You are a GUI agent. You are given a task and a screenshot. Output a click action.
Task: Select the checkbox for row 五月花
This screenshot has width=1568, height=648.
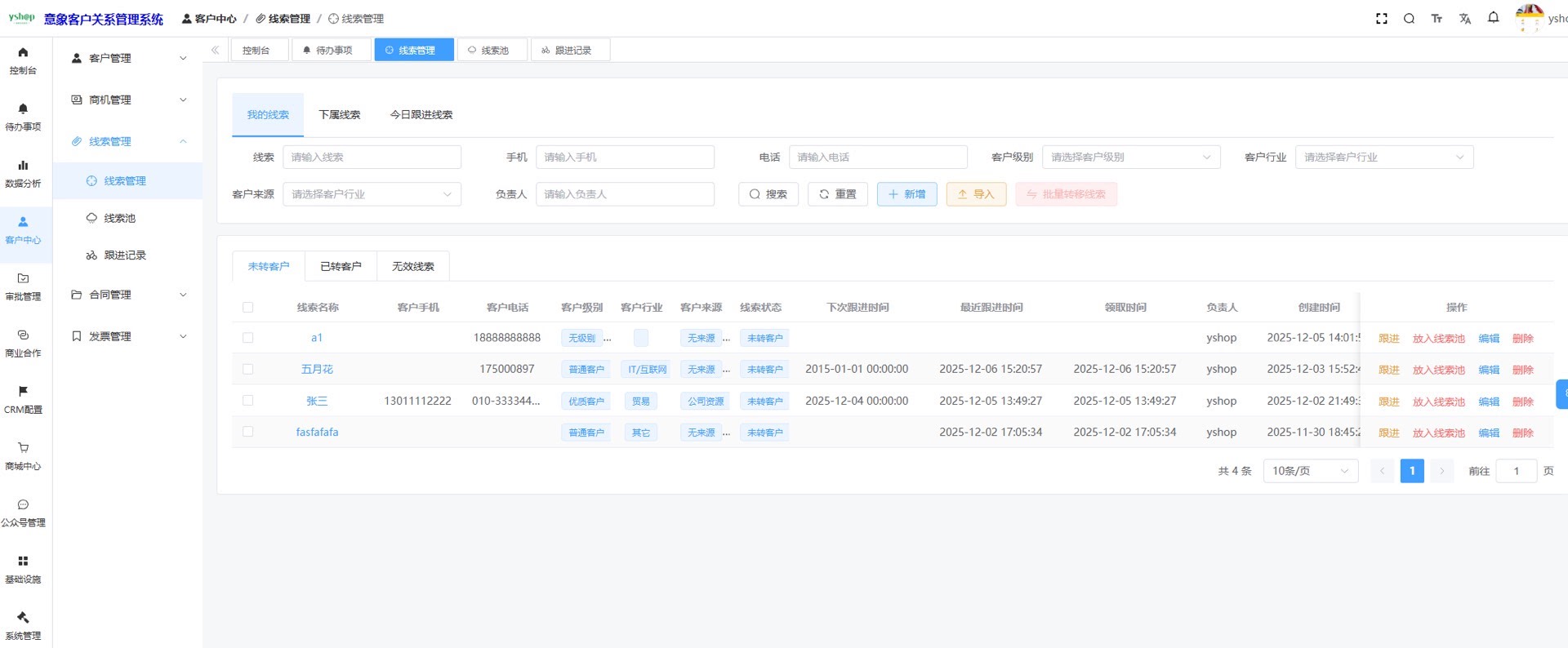[x=248, y=369]
